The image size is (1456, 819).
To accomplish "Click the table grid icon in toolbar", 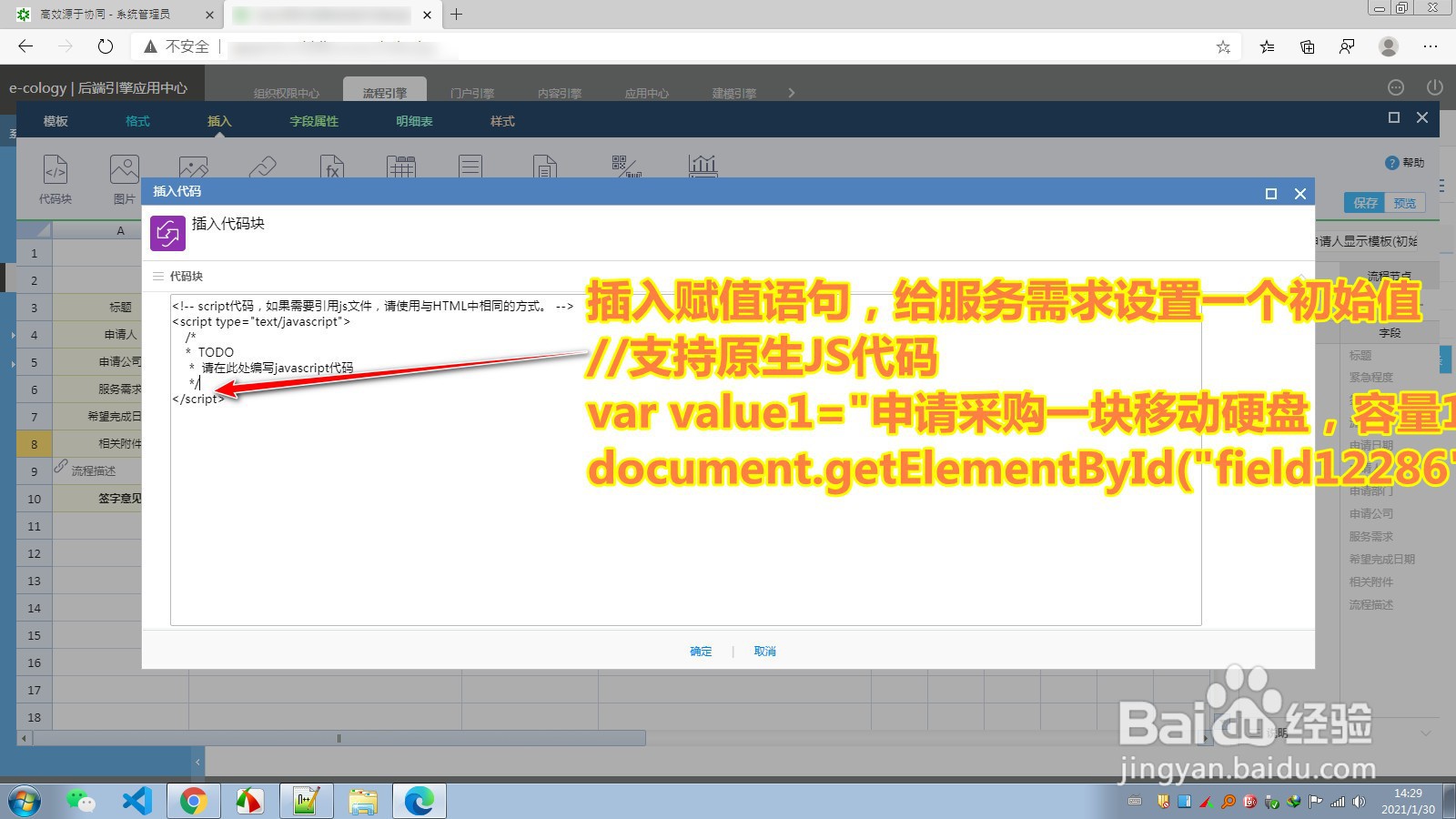I will (401, 167).
